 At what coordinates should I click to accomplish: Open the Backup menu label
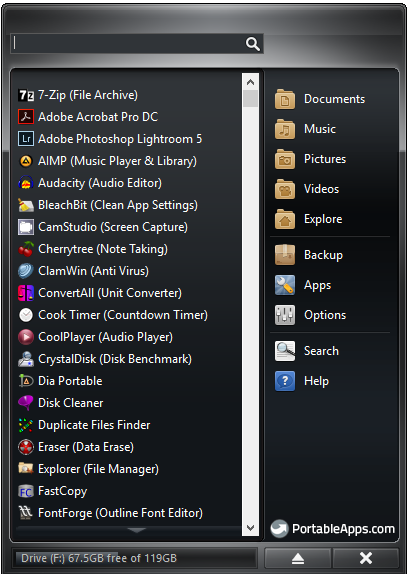(x=323, y=255)
